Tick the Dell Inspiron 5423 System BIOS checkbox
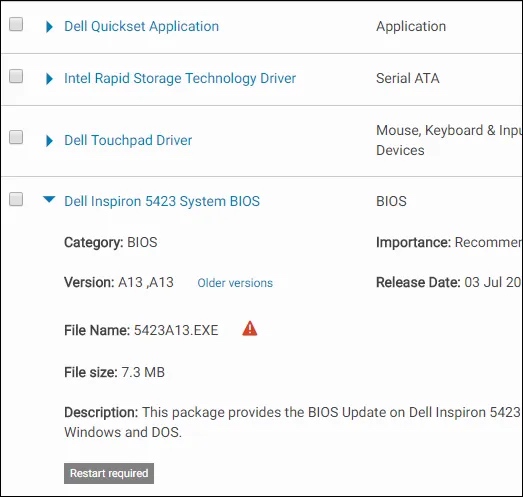 click(16, 199)
